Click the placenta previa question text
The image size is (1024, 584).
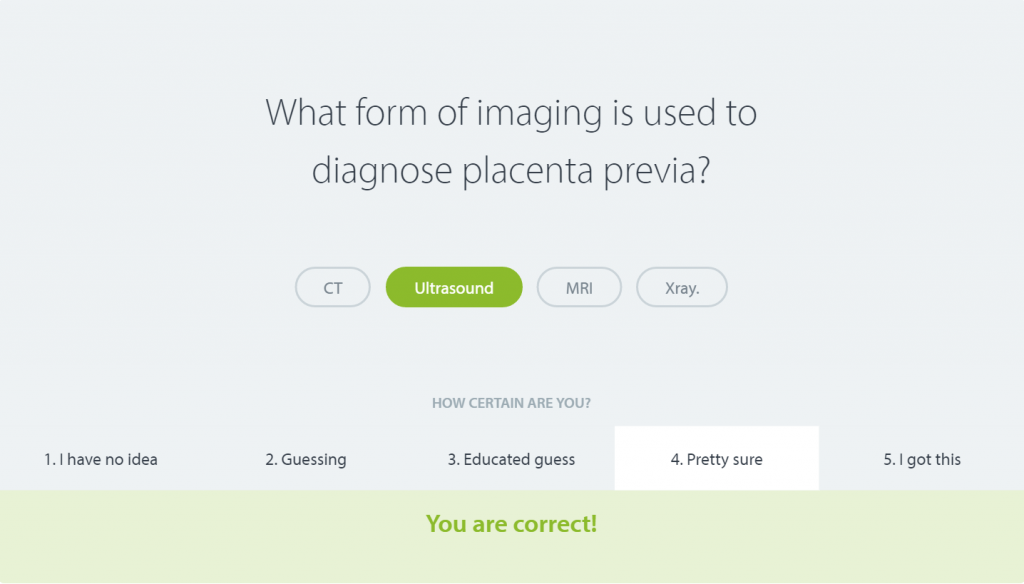tap(511, 140)
